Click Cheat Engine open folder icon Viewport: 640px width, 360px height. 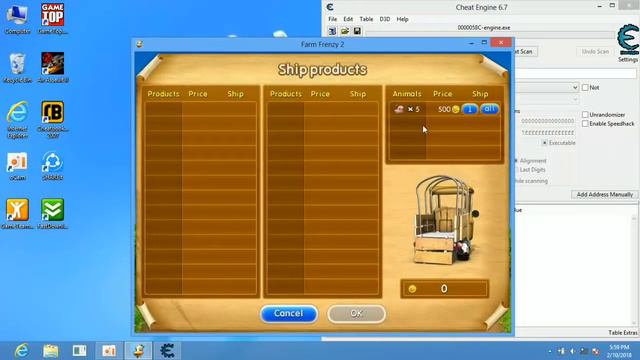[345, 31]
